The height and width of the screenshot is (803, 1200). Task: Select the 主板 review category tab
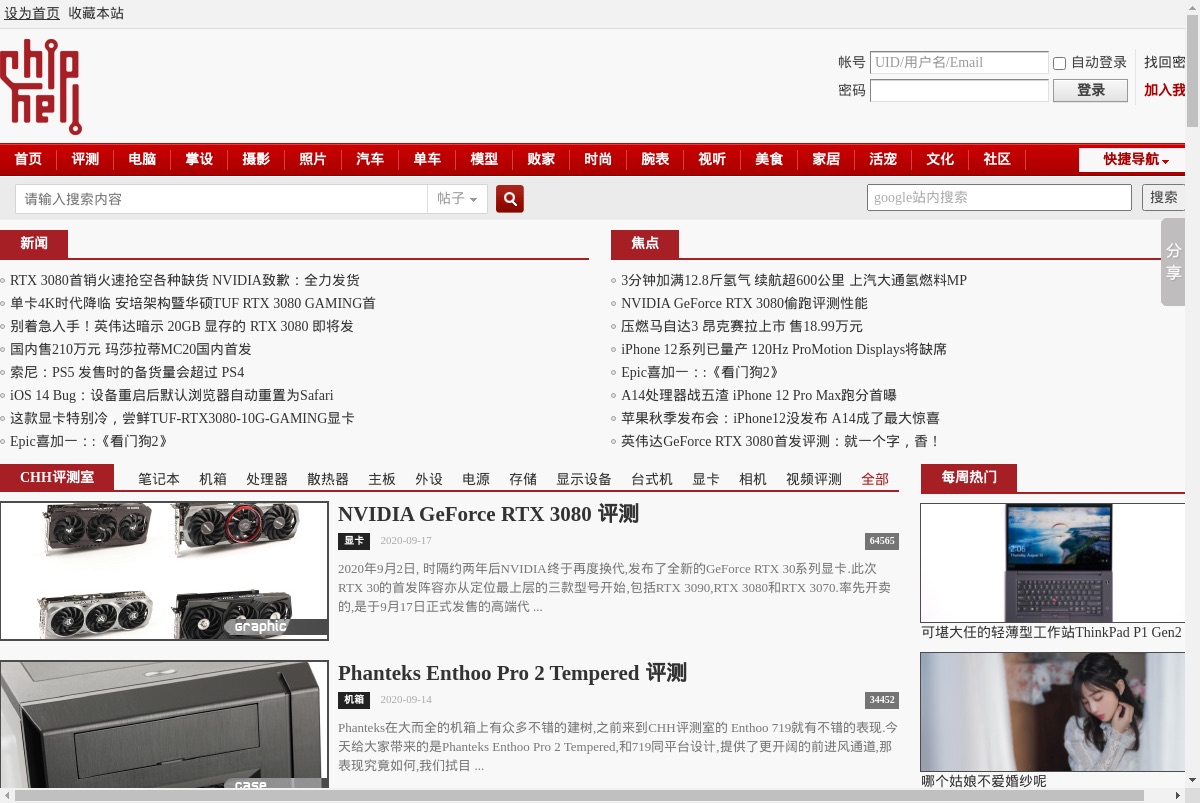click(x=382, y=479)
